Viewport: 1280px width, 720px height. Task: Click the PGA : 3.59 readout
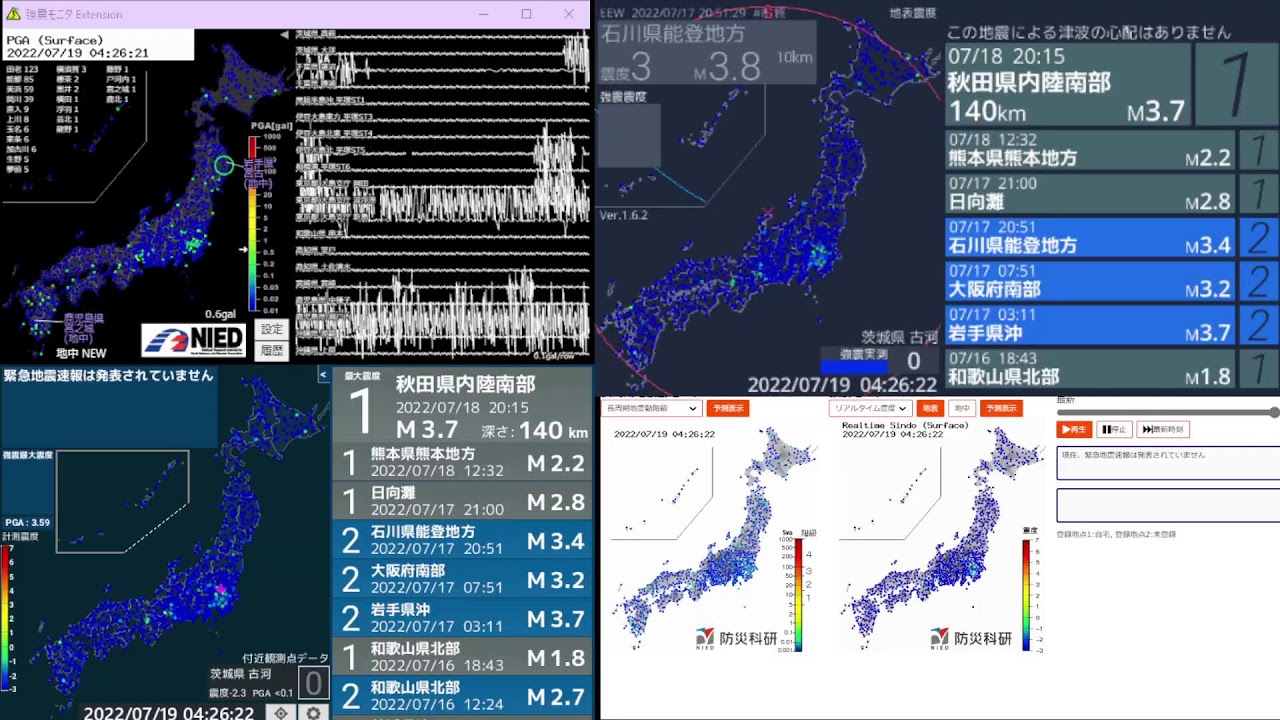coord(27,522)
